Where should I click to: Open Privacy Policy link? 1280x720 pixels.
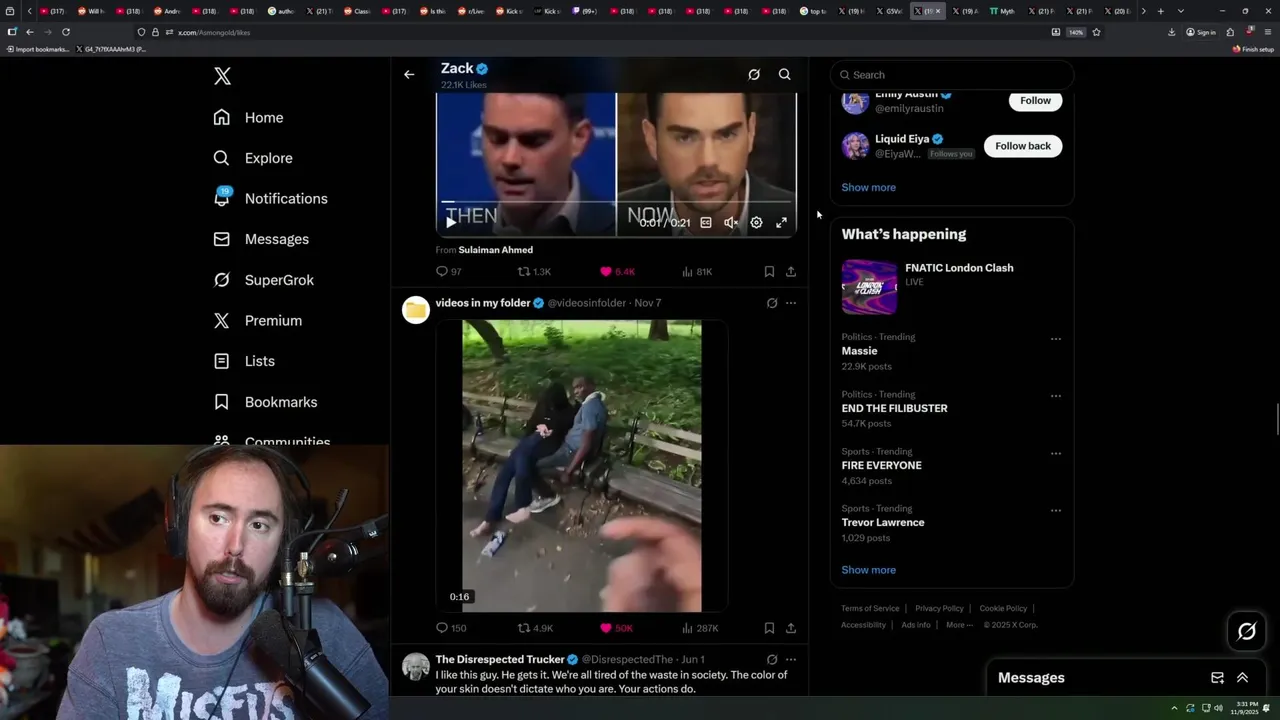coord(939,608)
